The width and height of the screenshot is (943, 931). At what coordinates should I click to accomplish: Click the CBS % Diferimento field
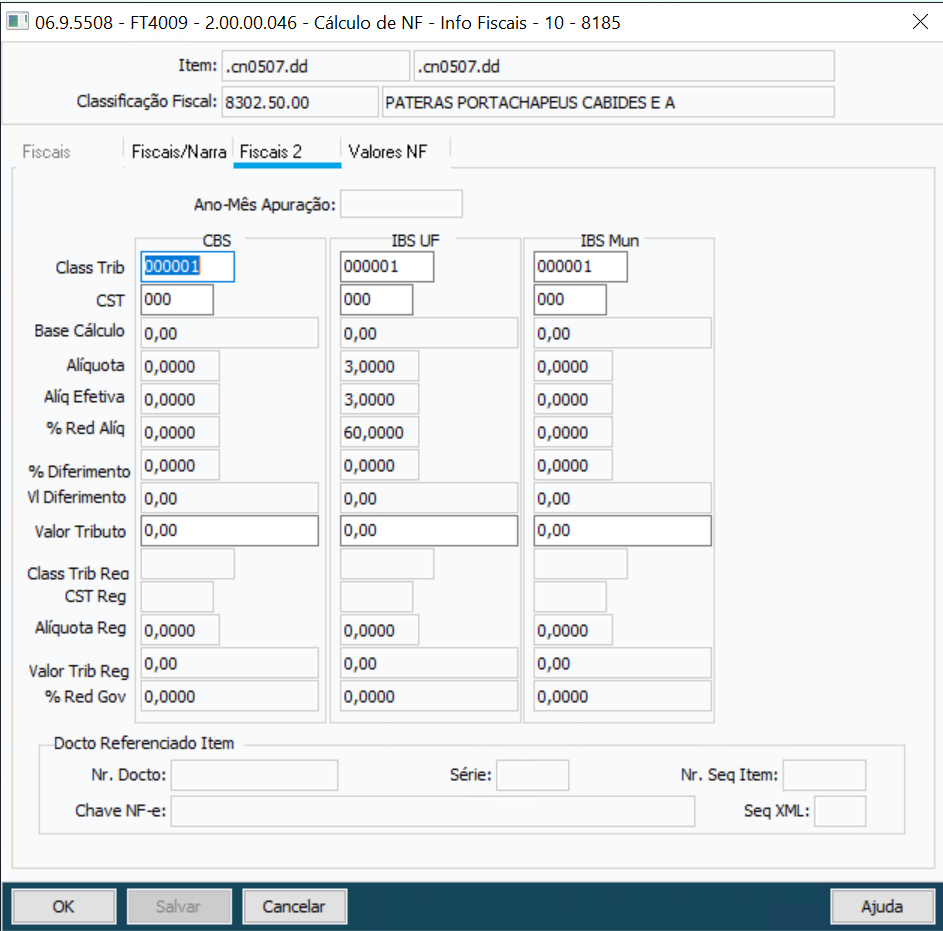[180, 465]
